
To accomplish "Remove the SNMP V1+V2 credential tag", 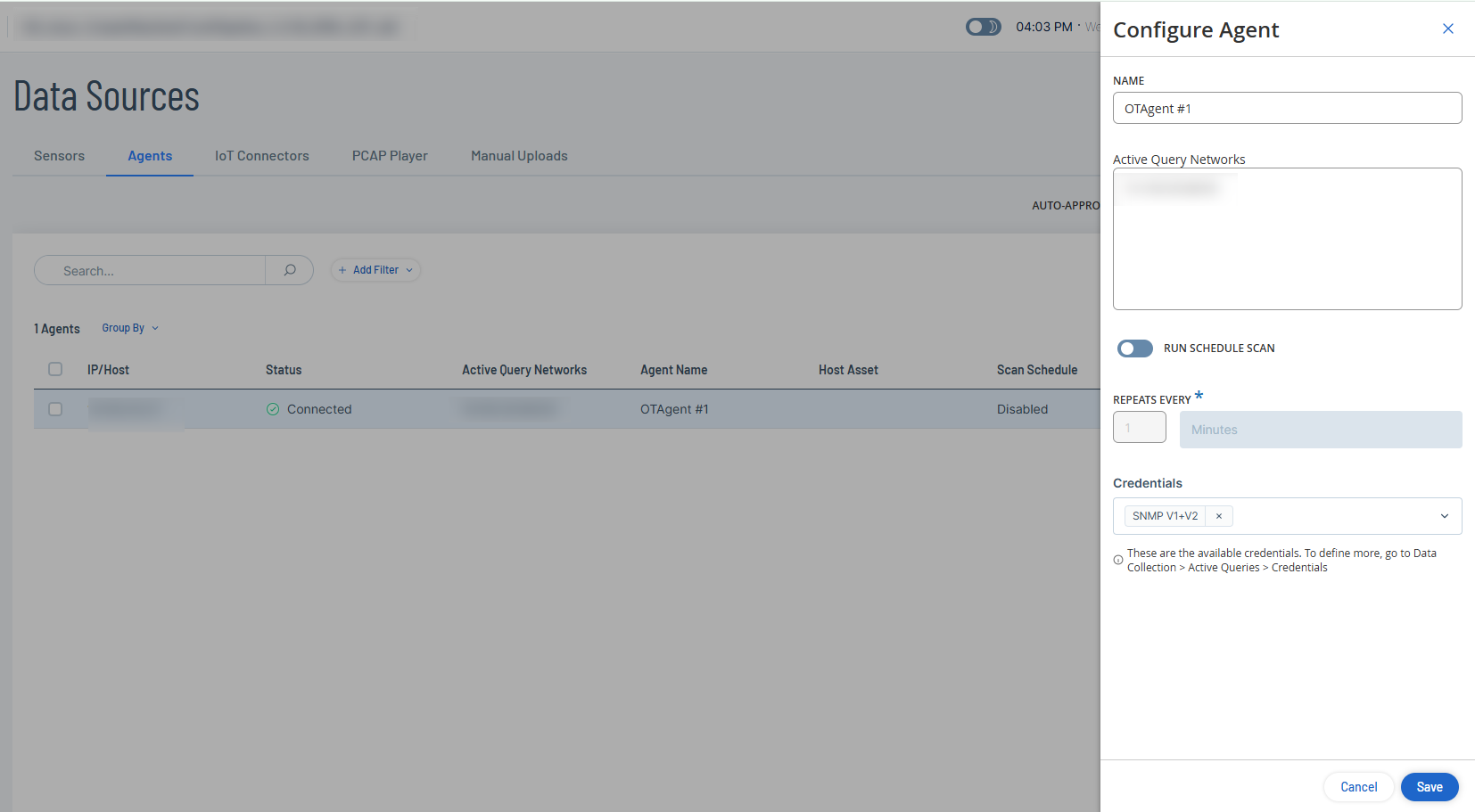I will 1218,516.
